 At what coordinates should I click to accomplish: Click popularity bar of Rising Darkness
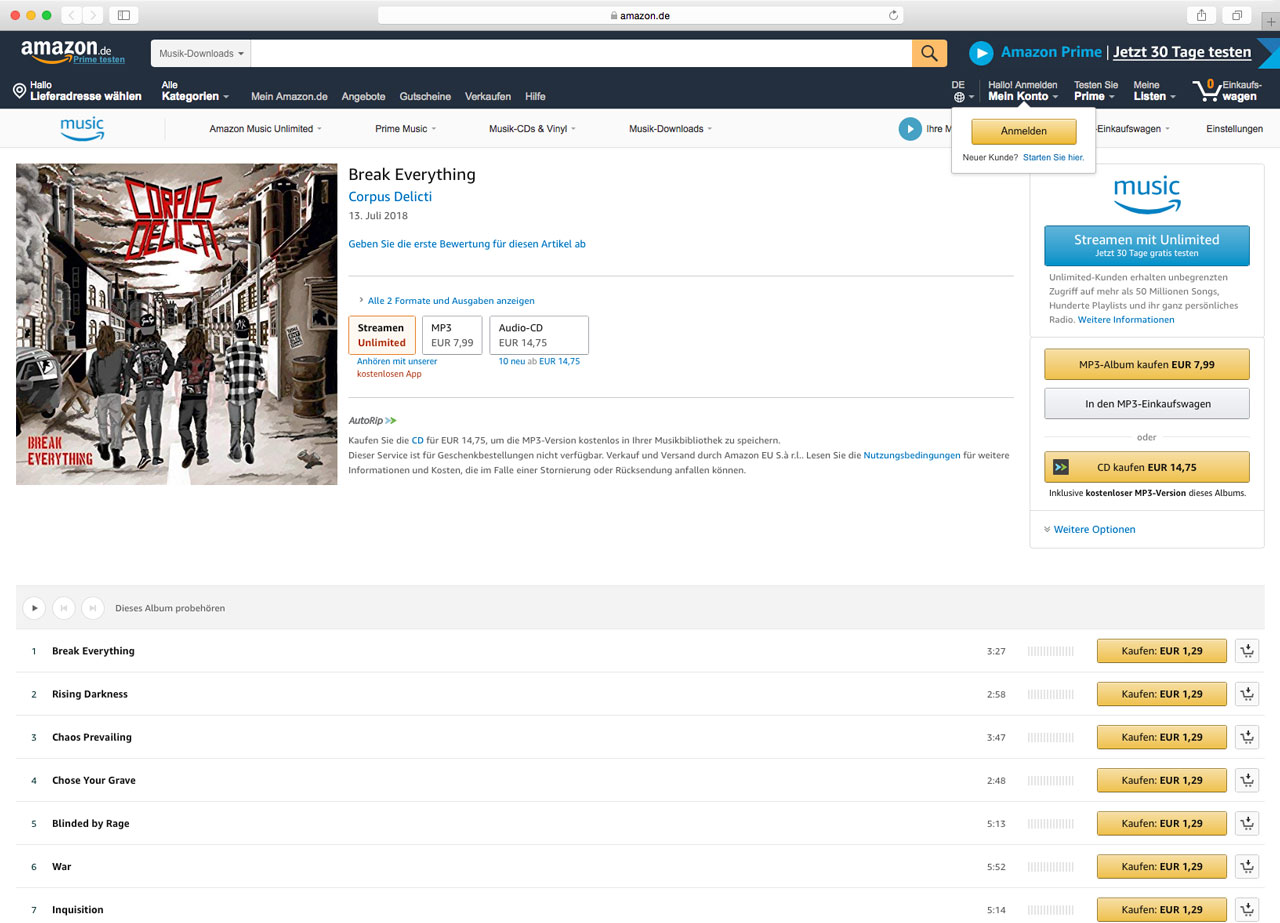point(1050,694)
